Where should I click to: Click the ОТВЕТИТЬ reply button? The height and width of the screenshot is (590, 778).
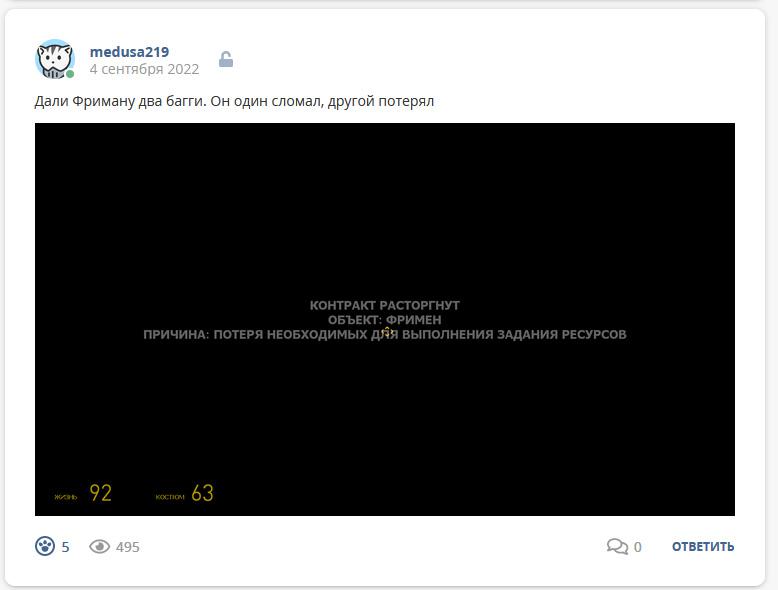[703, 546]
